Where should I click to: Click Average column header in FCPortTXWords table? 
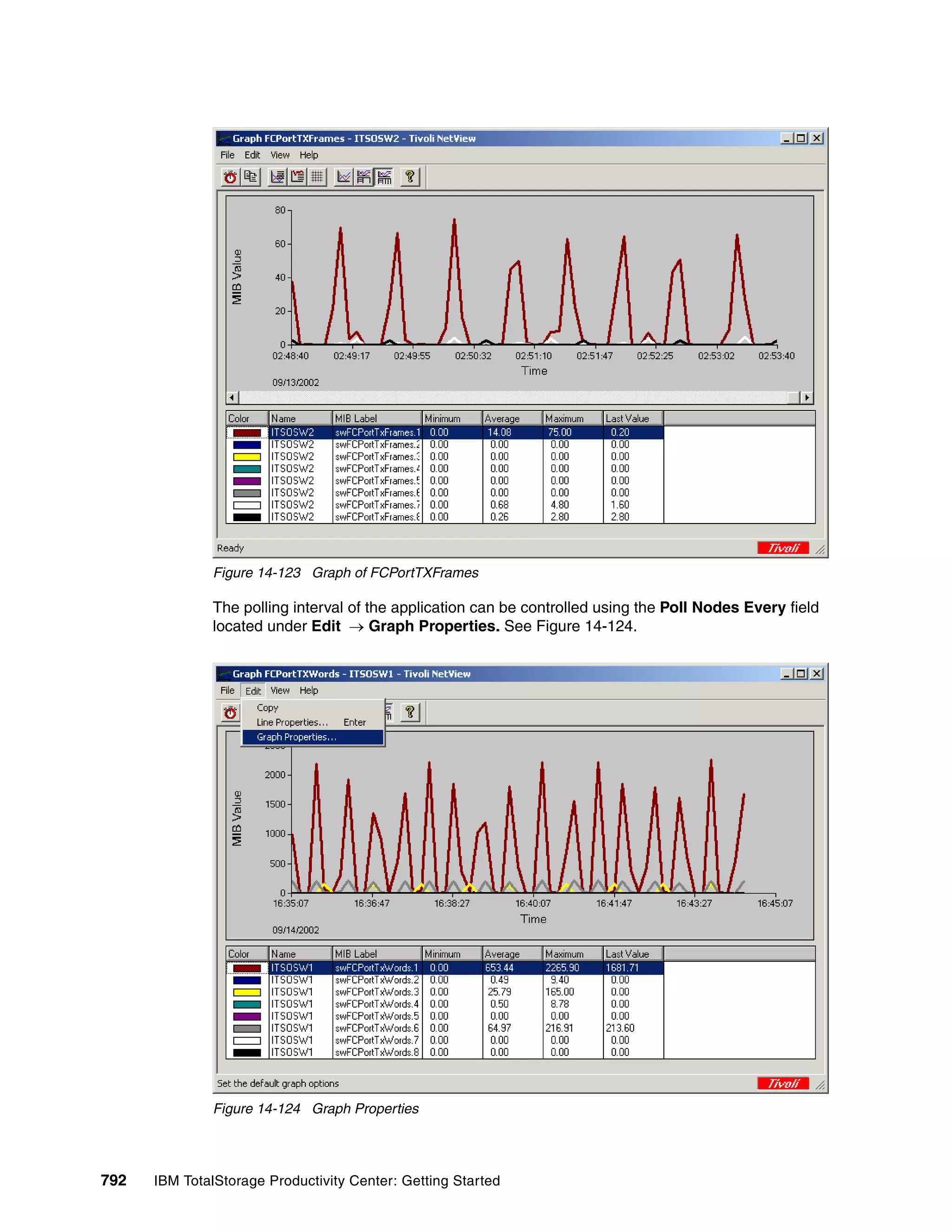point(513,954)
